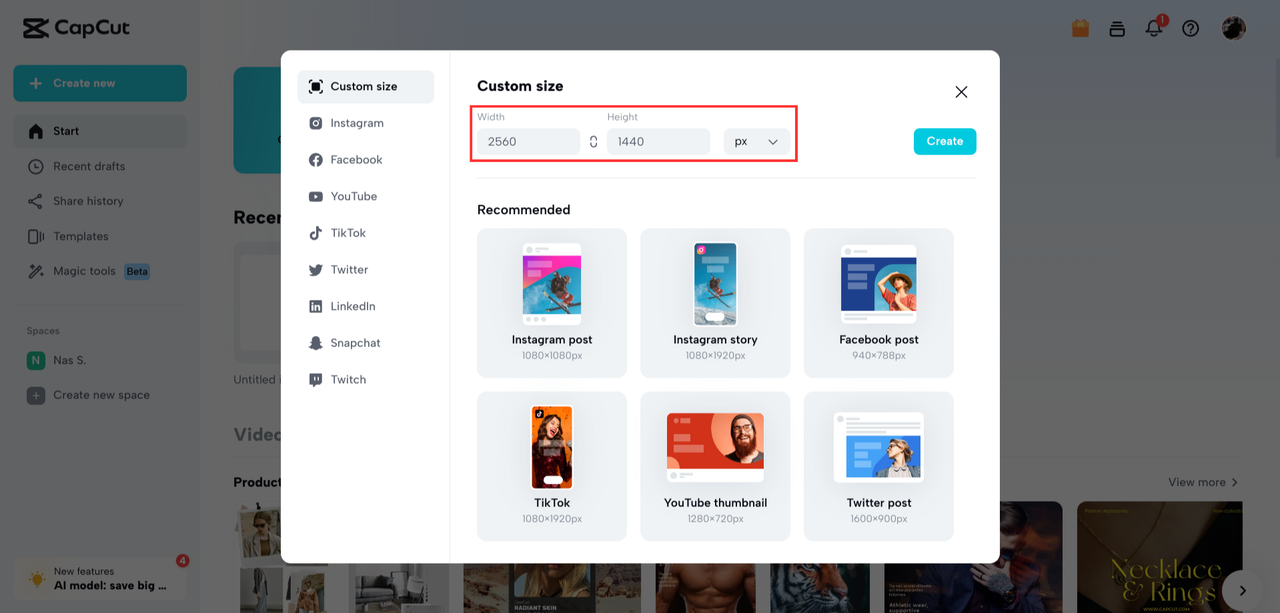Open the gift box icon in header

click(1080, 28)
